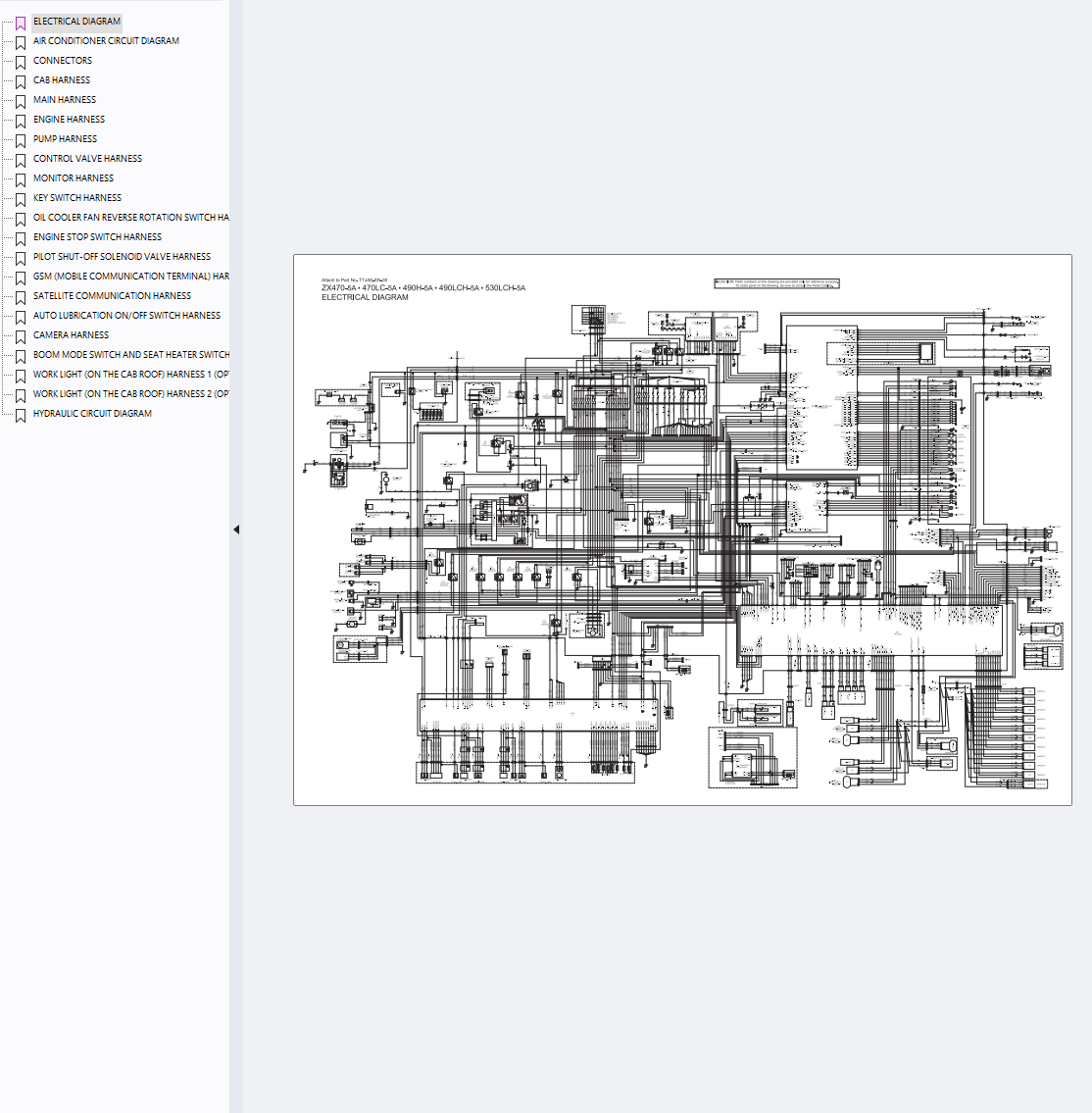Click the bookmark icon beside CONNECTORS
Image resolution: width=1092 pixels, height=1113 pixels.
pos(21,62)
